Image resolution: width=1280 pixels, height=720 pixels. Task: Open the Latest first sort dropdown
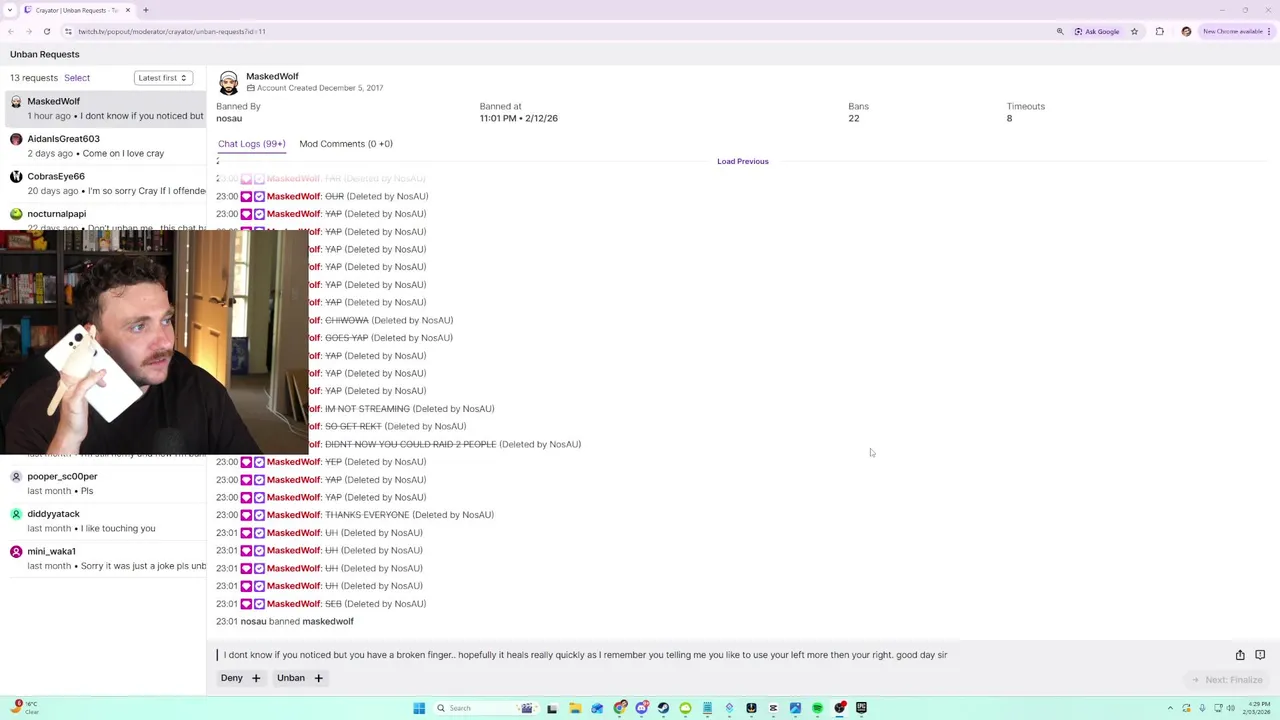point(162,78)
